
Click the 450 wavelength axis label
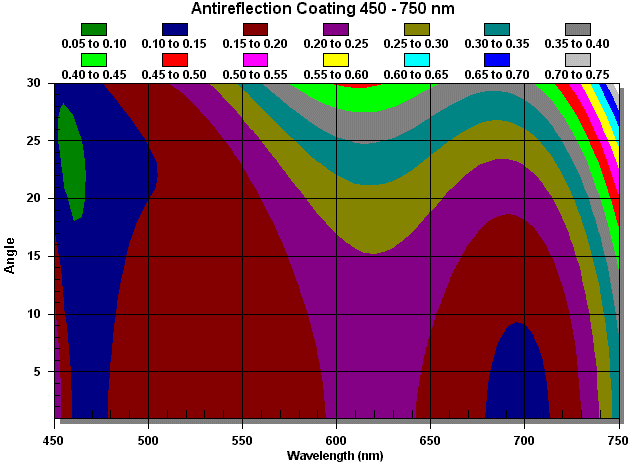tap(53, 441)
